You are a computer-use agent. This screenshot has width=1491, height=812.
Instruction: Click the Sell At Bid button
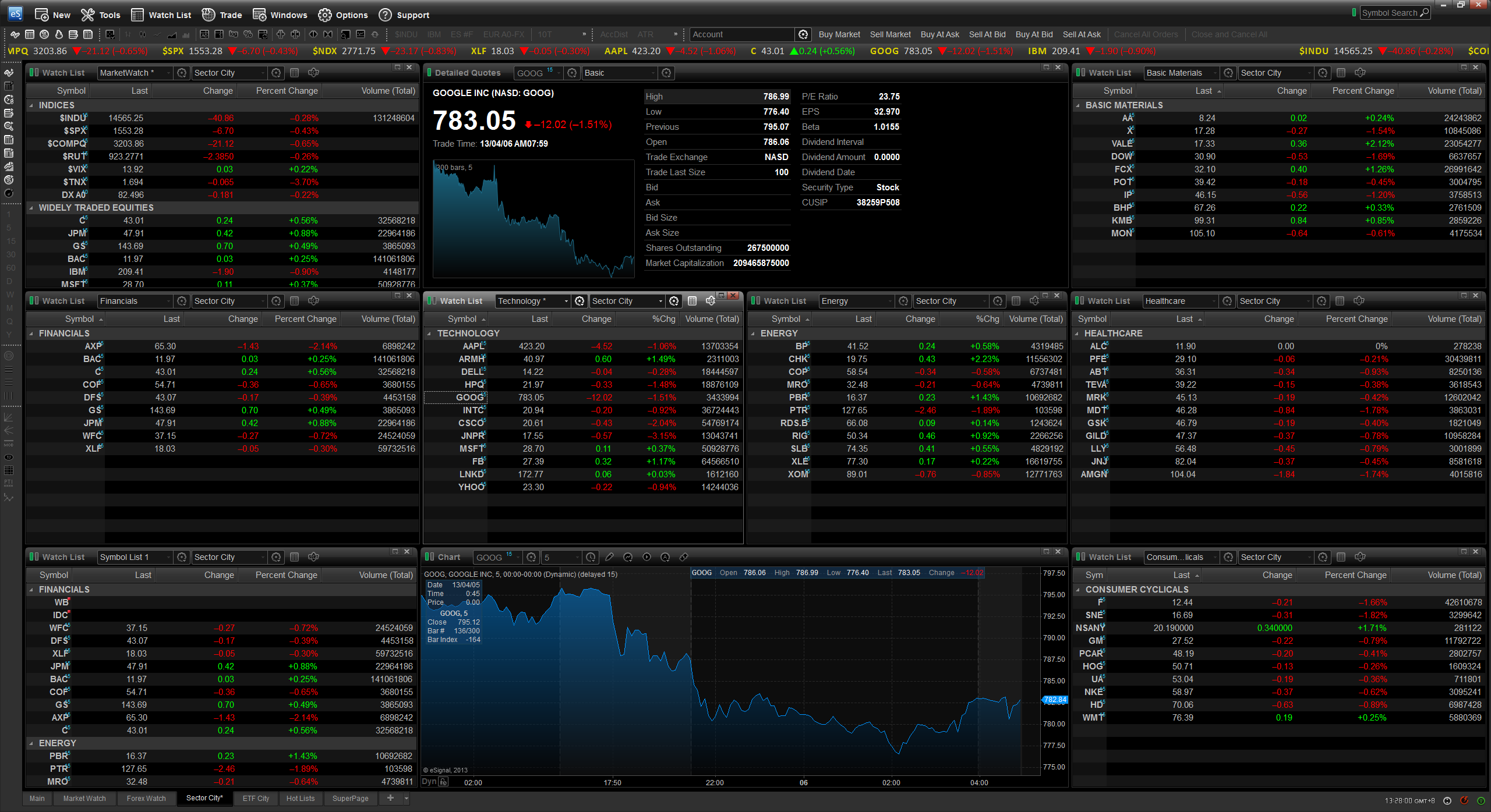987,34
